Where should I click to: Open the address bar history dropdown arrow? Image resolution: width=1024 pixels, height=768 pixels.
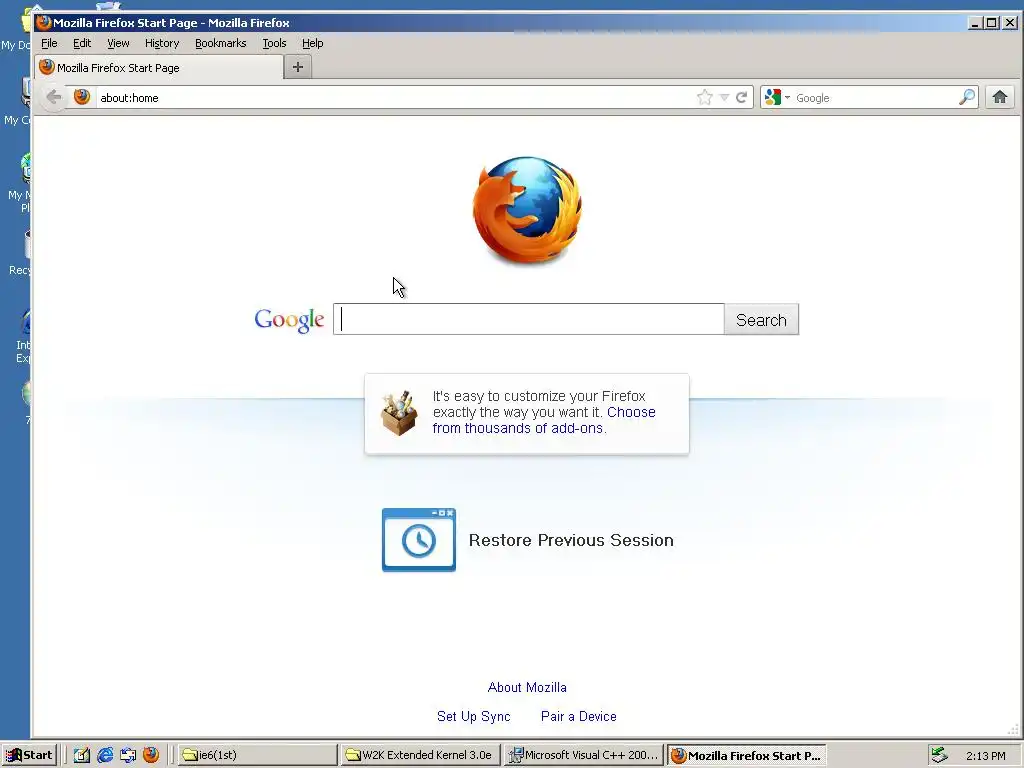tap(724, 98)
